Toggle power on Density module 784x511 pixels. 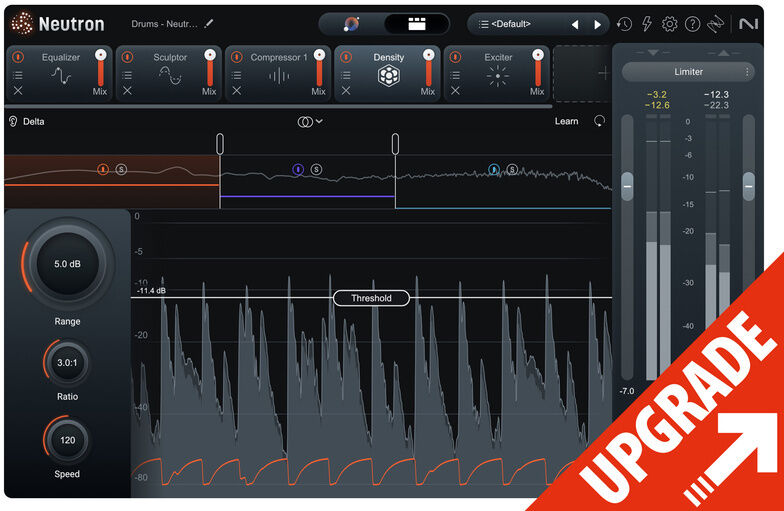[x=346, y=57]
